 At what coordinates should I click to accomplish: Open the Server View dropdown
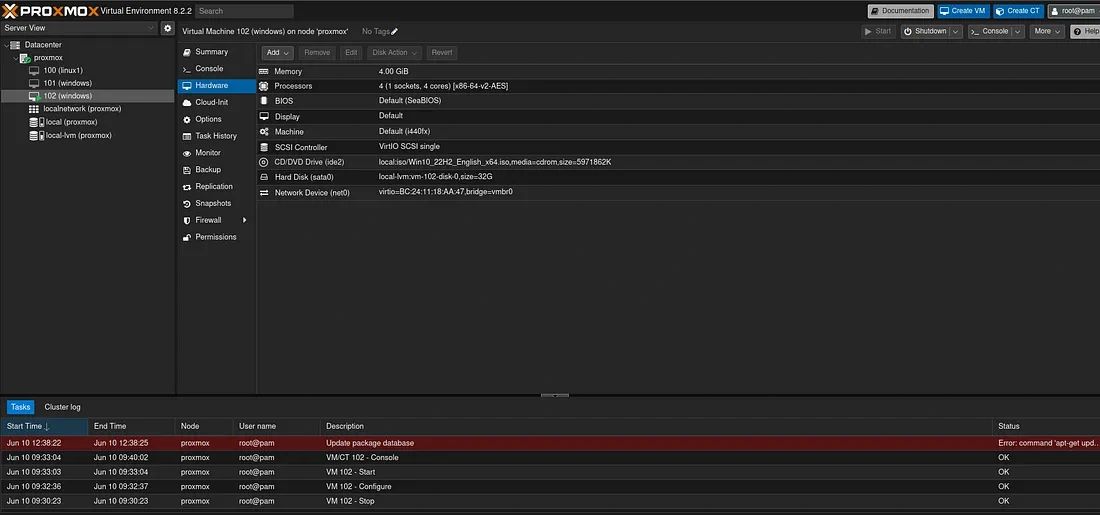point(78,29)
